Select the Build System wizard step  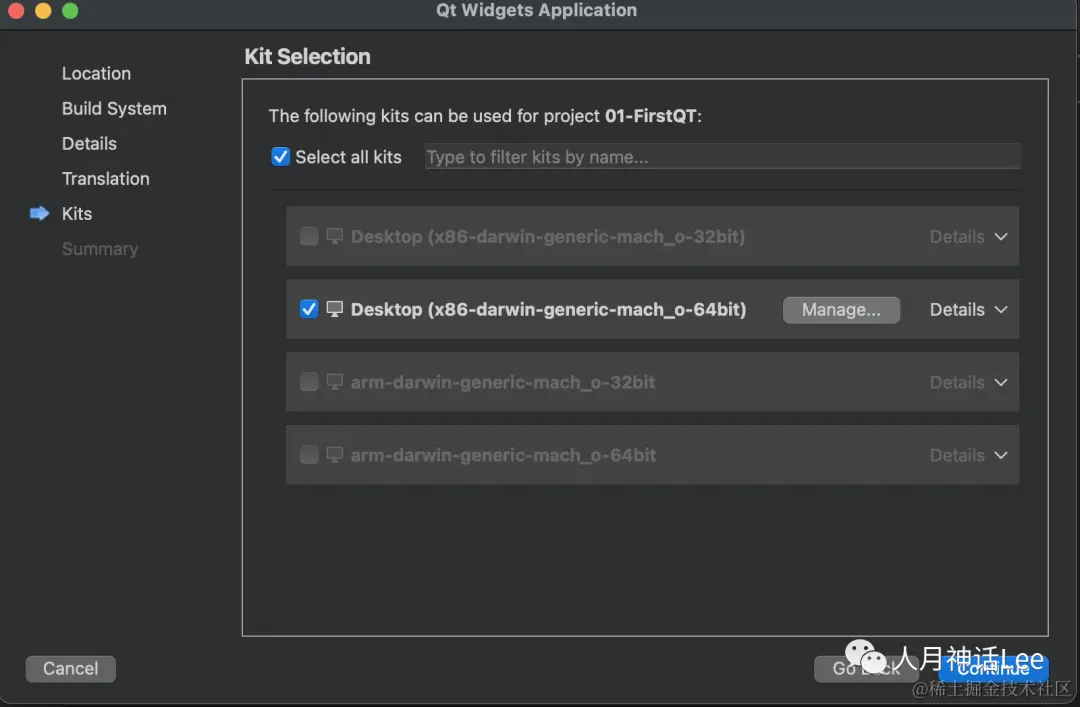click(114, 108)
